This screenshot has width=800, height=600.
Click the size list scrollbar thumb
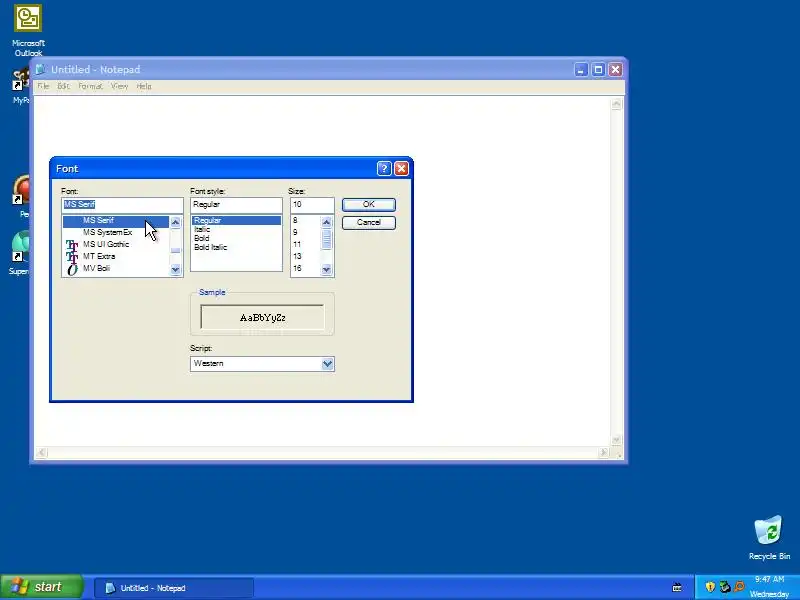tap(327, 239)
